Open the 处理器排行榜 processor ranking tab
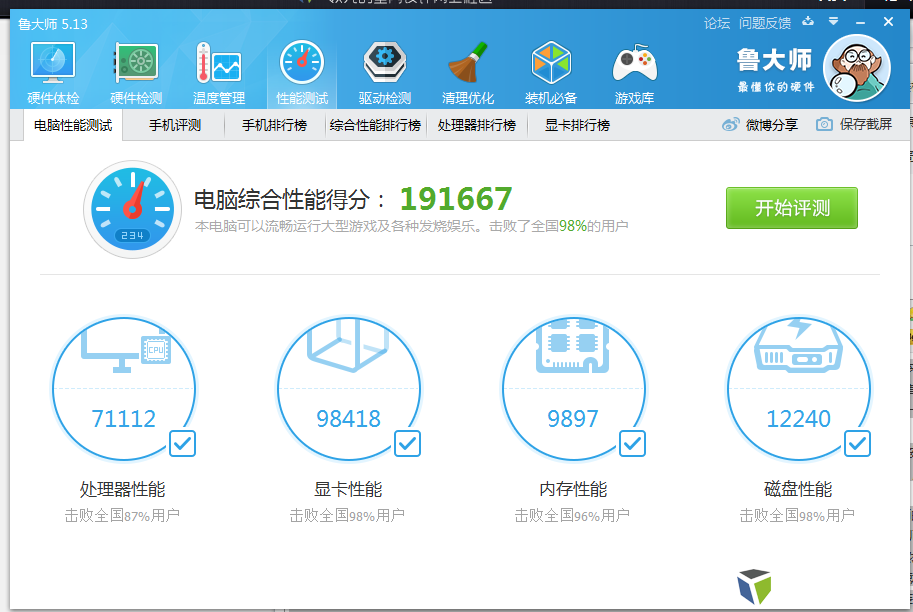Image resolution: width=913 pixels, height=612 pixels. click(477, 125)
